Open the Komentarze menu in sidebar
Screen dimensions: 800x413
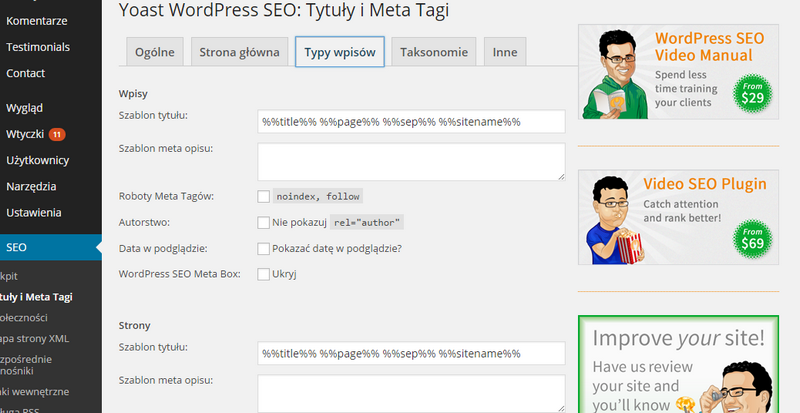coord(37,21)
